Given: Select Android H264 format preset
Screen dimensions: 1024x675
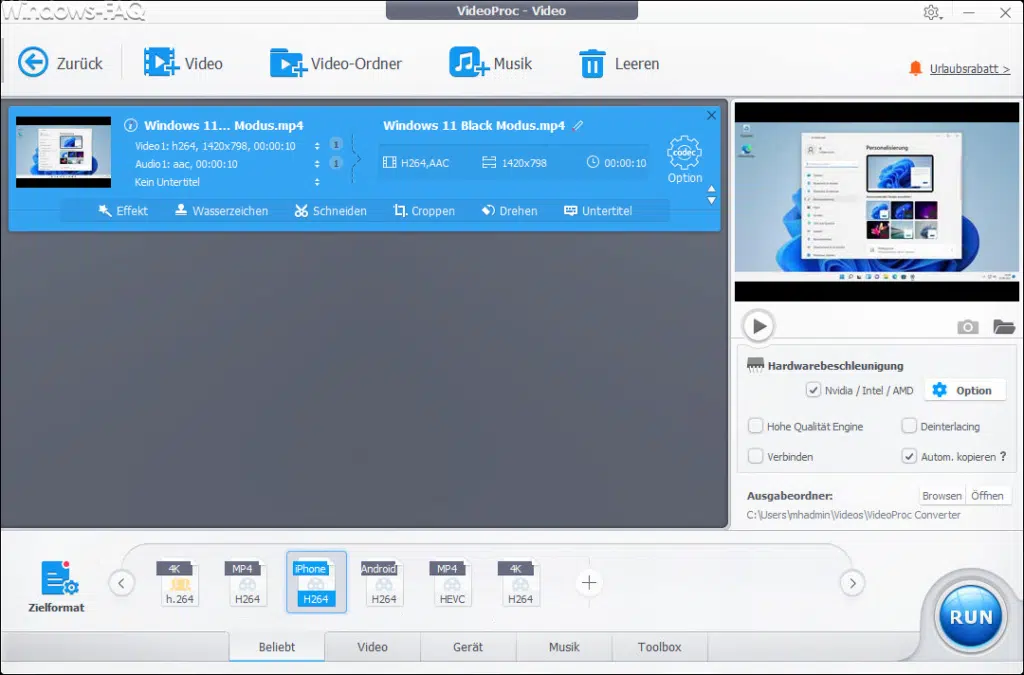Looking at the screenshot, I should [x=383, y=583].
